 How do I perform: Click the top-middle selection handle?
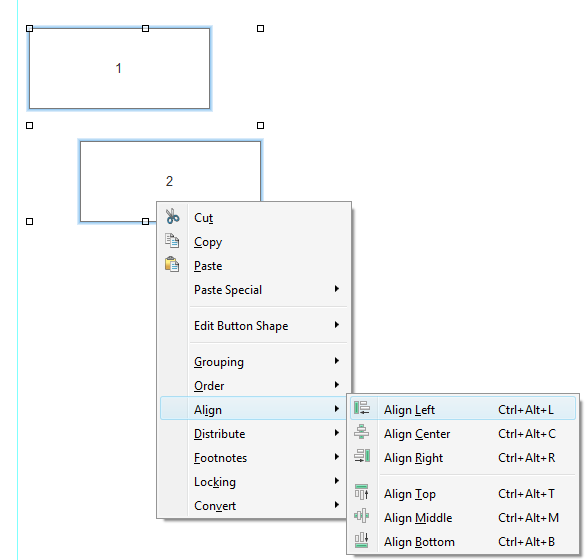point(146,28)
